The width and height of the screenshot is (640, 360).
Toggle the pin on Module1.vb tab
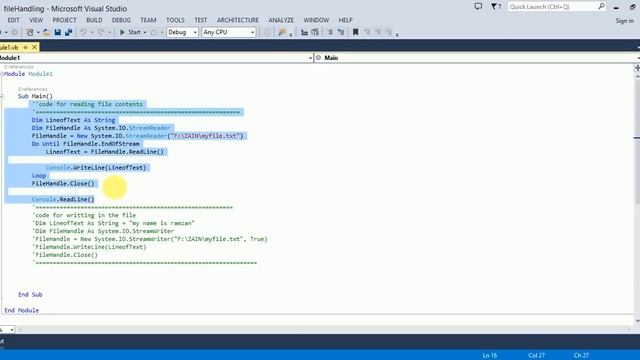click(25, 47)
